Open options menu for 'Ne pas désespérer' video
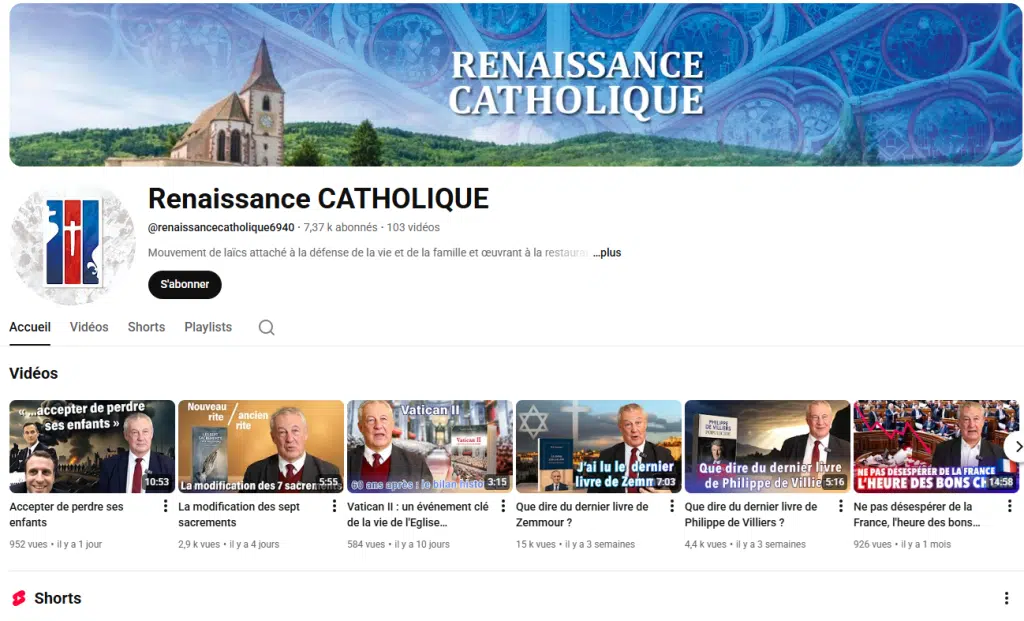The width and height of the screenshot is (1024, 621). pyautogui.click(x=1010, y=506)
